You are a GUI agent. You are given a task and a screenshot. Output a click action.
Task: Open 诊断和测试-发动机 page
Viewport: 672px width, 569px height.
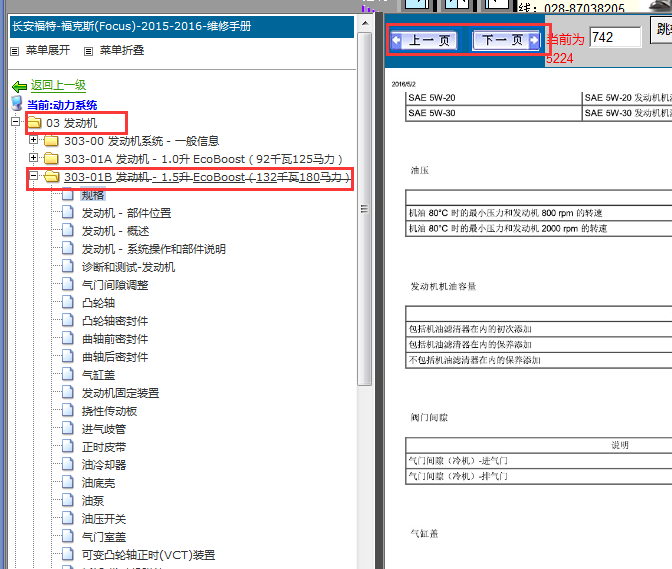(129, 267)
